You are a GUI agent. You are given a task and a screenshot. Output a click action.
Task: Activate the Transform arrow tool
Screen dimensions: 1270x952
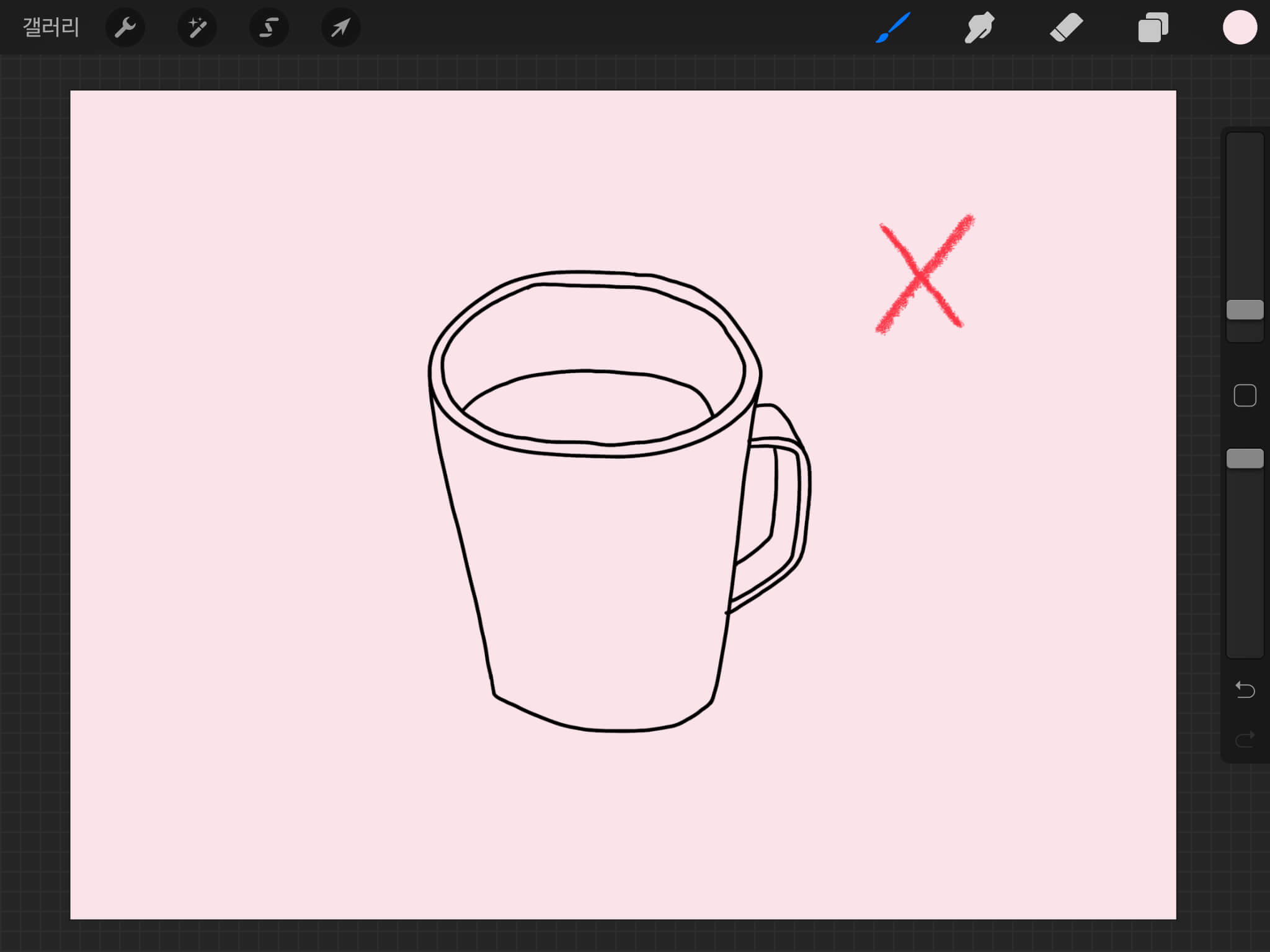point(340,28)
